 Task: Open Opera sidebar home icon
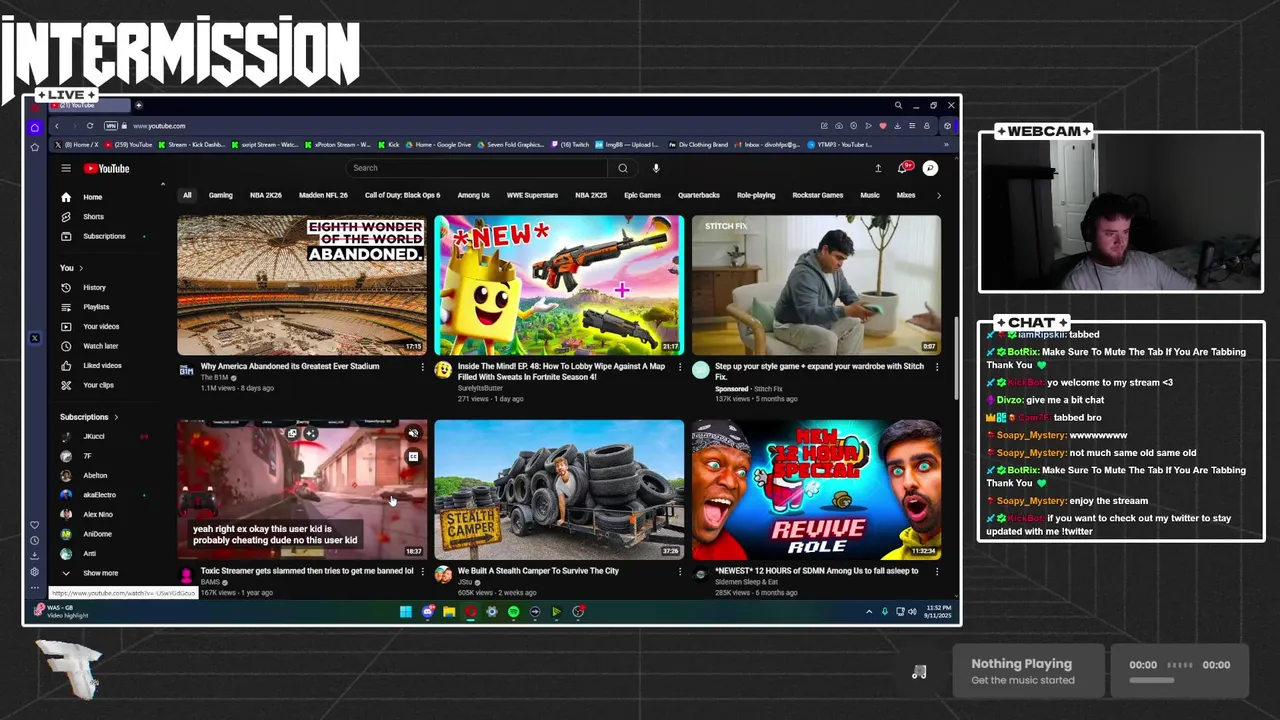[x=35, y=128]
